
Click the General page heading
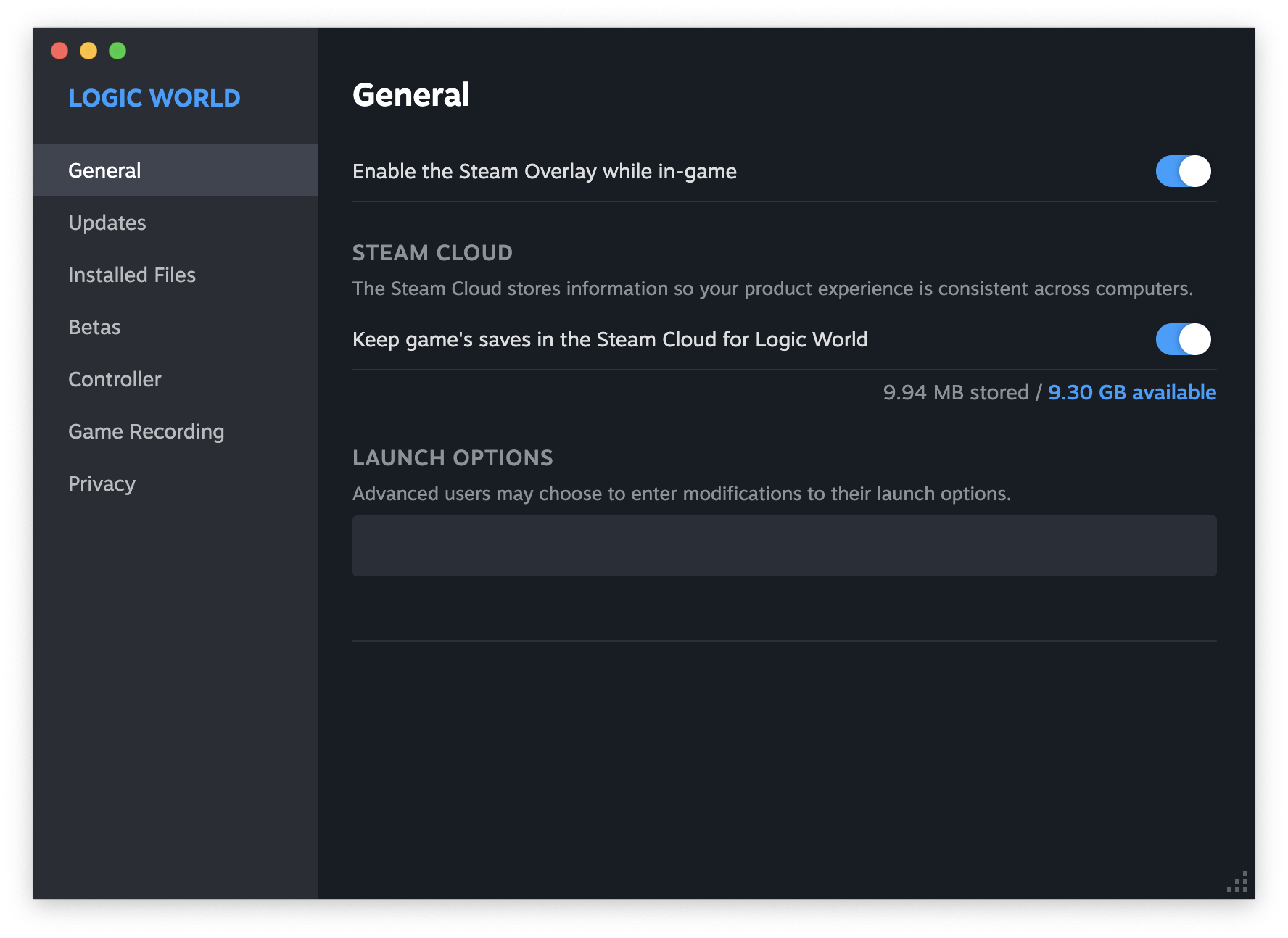pos(411,95)
